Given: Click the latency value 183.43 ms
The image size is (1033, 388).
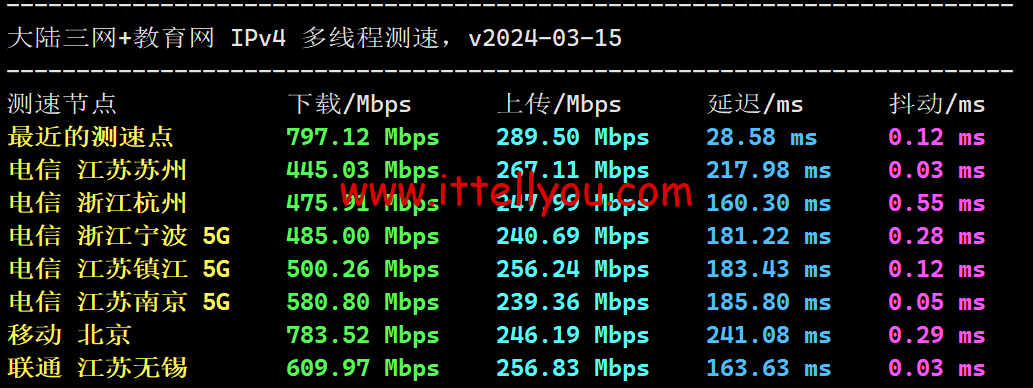Looking at the screenshot, I should [769, 269].
